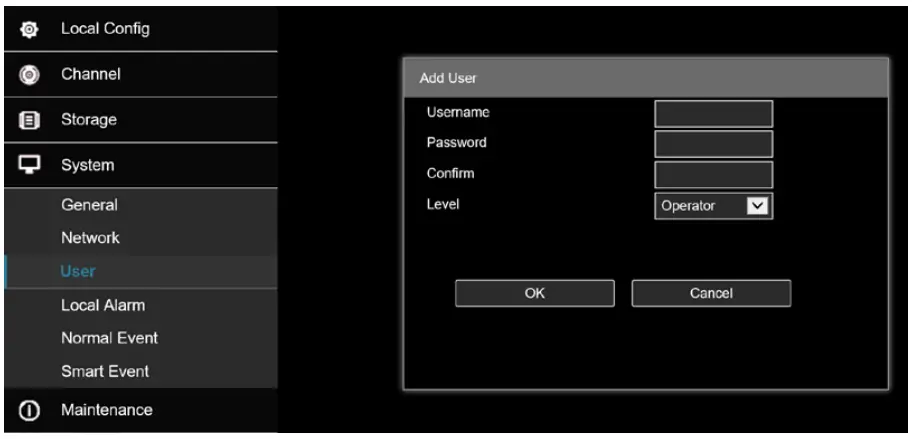This screenshot has height=439, width=913.
Task: Click the Add User dialog title
Action: [x=448, y=78]
